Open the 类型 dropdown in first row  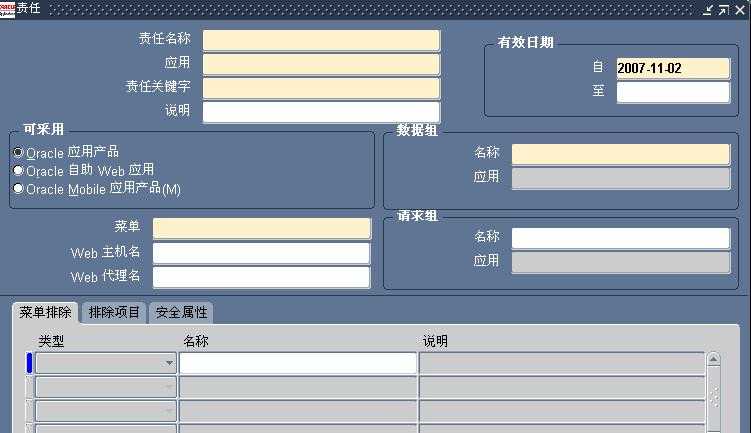168,363
